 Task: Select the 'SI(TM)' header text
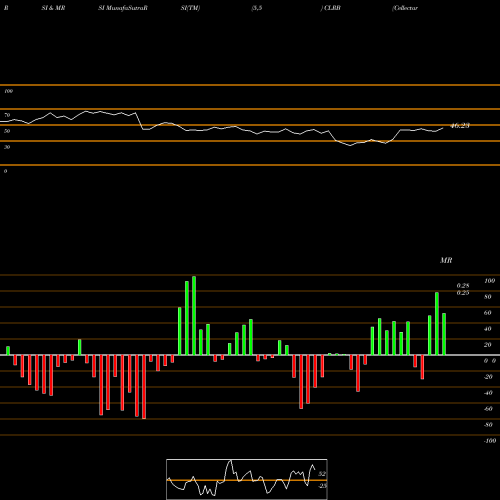pyautogui.click(x=190, y=8)
